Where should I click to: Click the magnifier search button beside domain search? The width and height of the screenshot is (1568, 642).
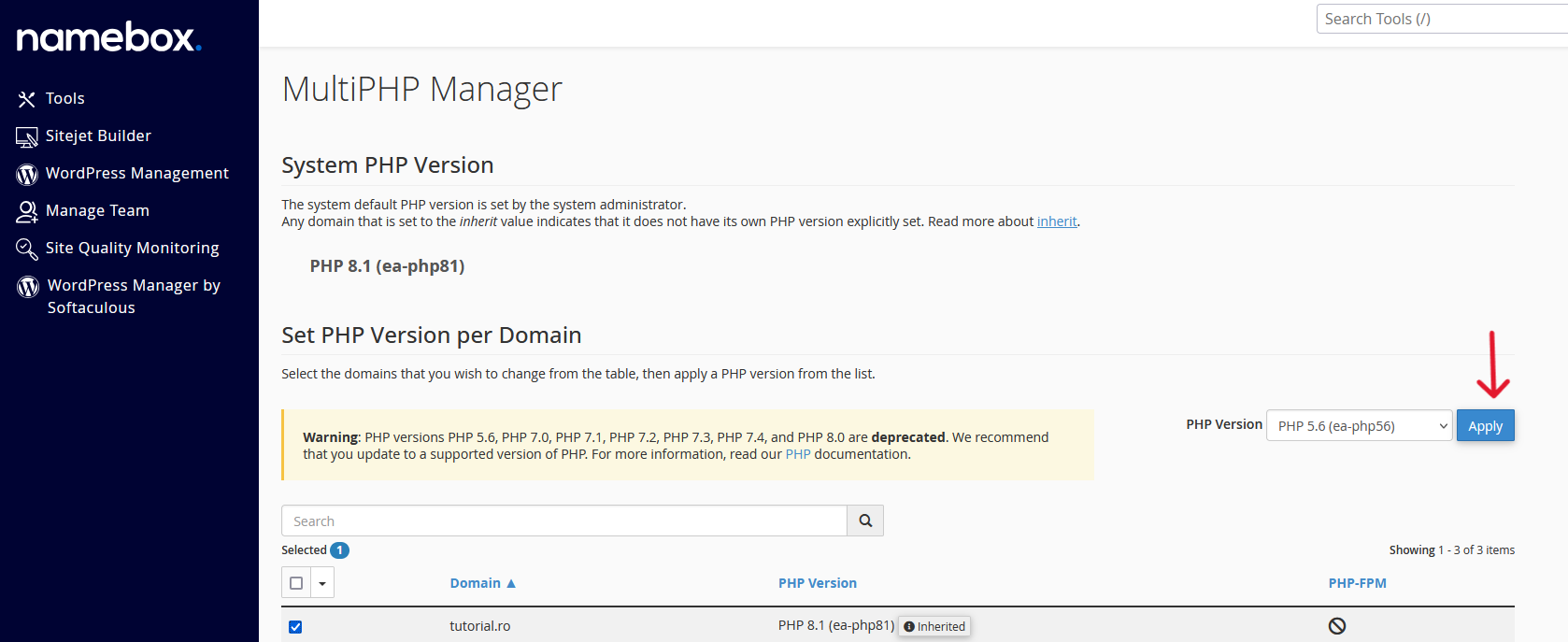click(865, 521)
